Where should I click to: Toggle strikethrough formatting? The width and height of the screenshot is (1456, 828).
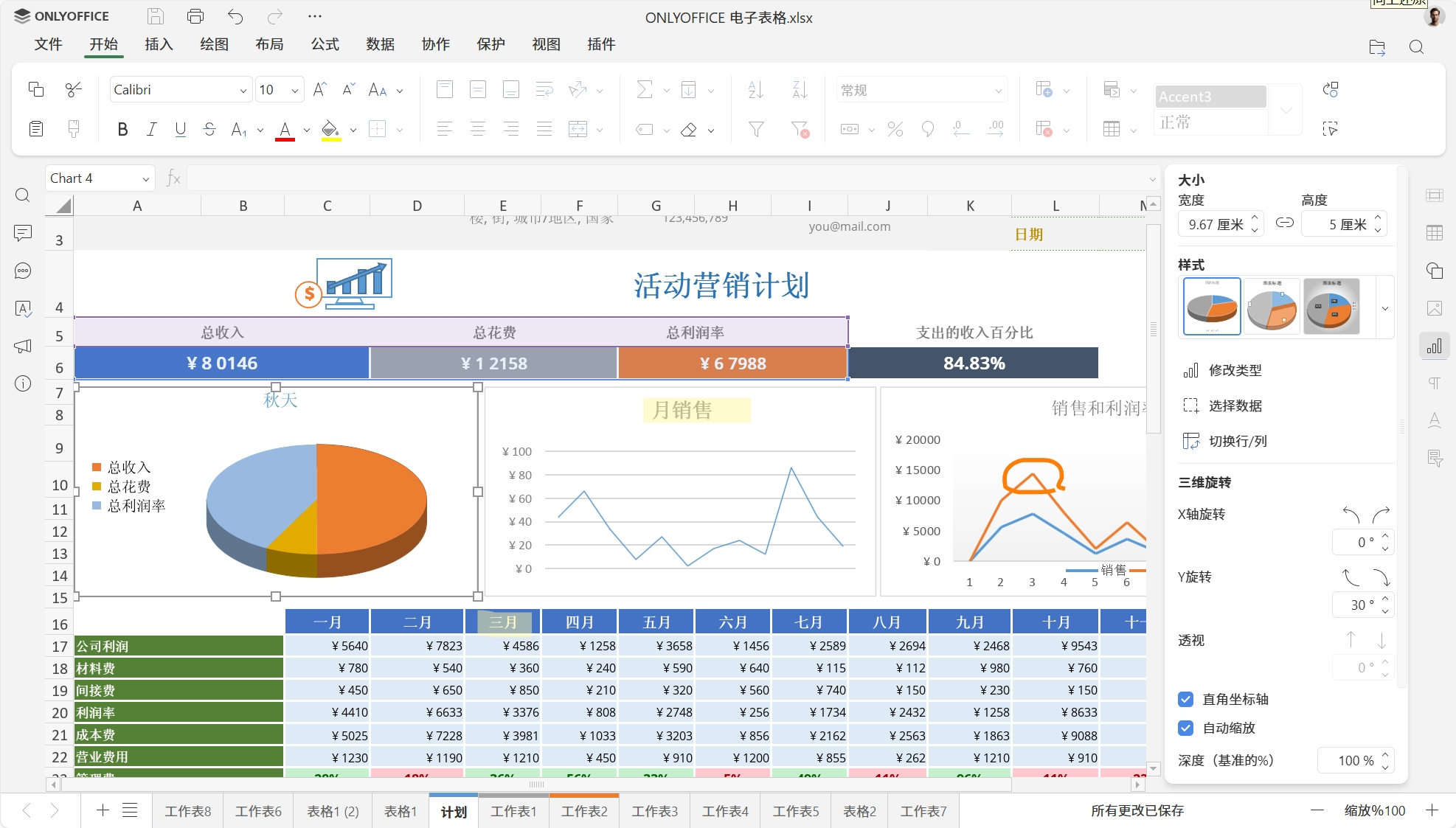tap(209, 130)
